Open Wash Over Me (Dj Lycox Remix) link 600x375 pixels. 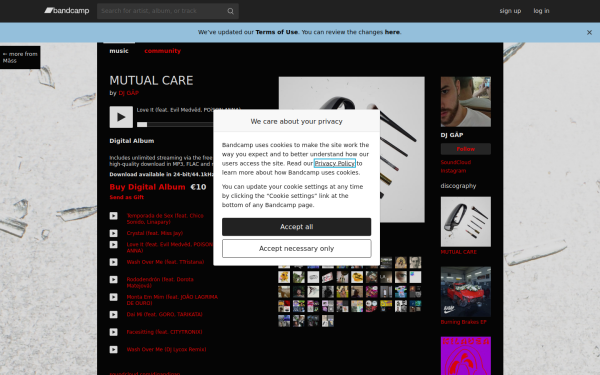tap(166, 349)
